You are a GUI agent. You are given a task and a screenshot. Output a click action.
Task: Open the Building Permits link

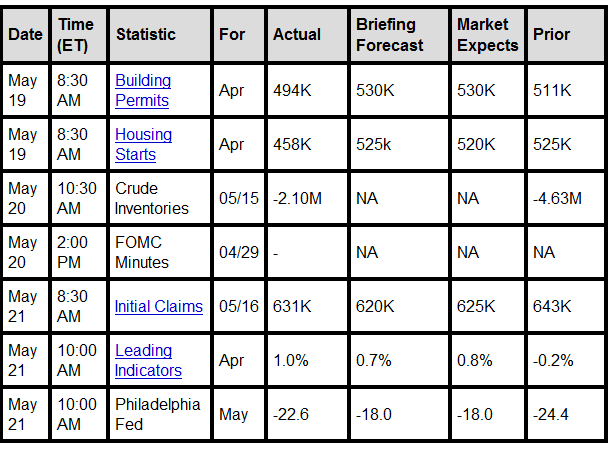coord(143,90)
